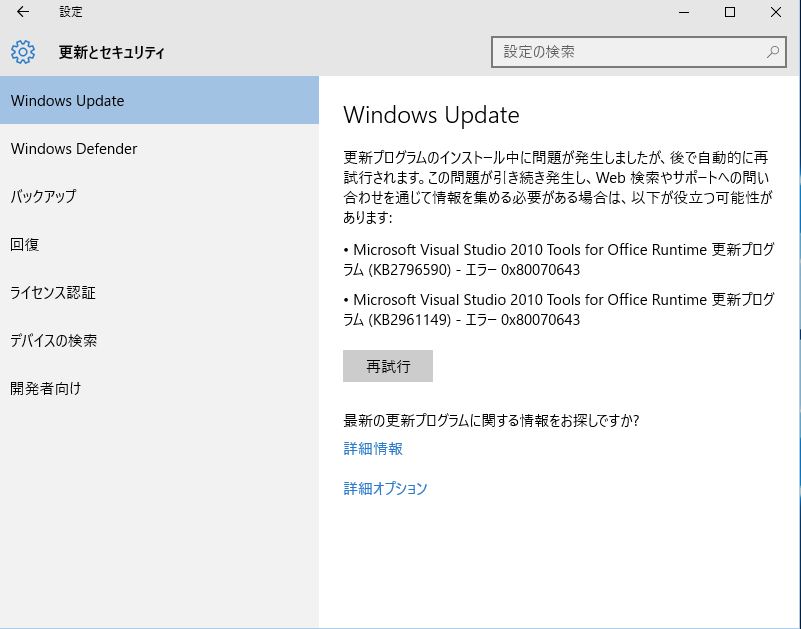Click the KB2796590 error entry text
801x629 pixels.
tap(559, 260)
